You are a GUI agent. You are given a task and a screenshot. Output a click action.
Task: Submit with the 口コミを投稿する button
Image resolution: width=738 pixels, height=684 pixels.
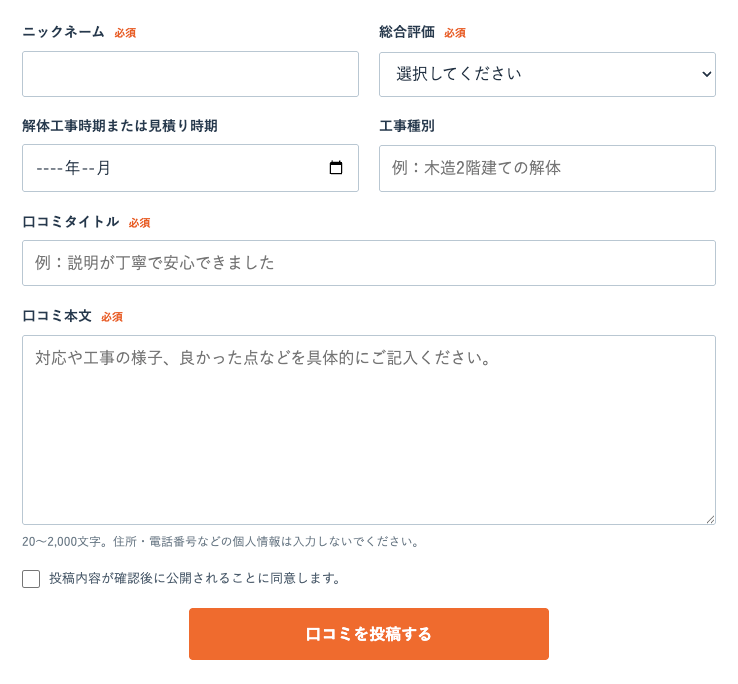369,634
